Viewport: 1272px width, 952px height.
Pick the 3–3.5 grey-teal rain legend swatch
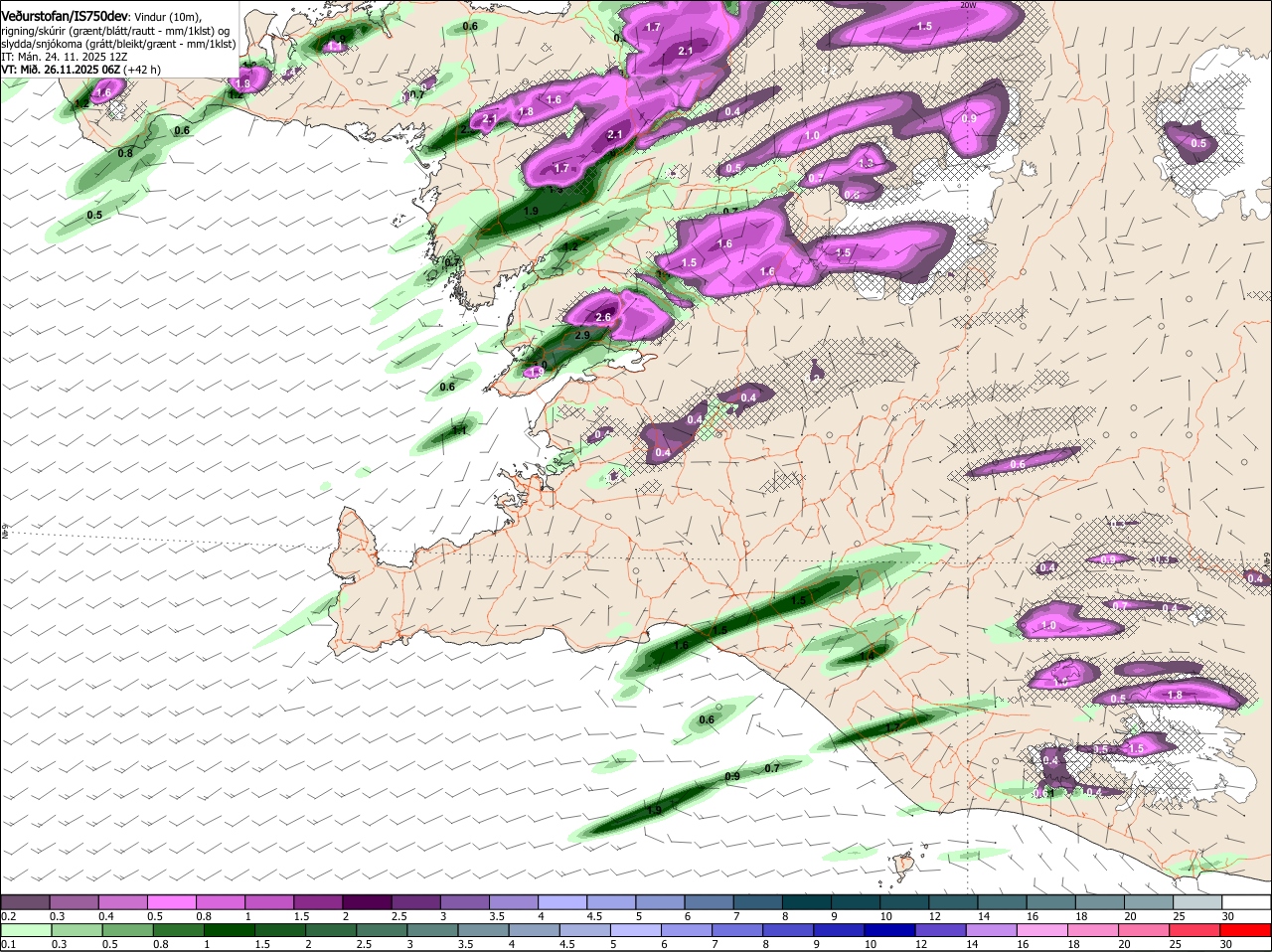(433, 930)
